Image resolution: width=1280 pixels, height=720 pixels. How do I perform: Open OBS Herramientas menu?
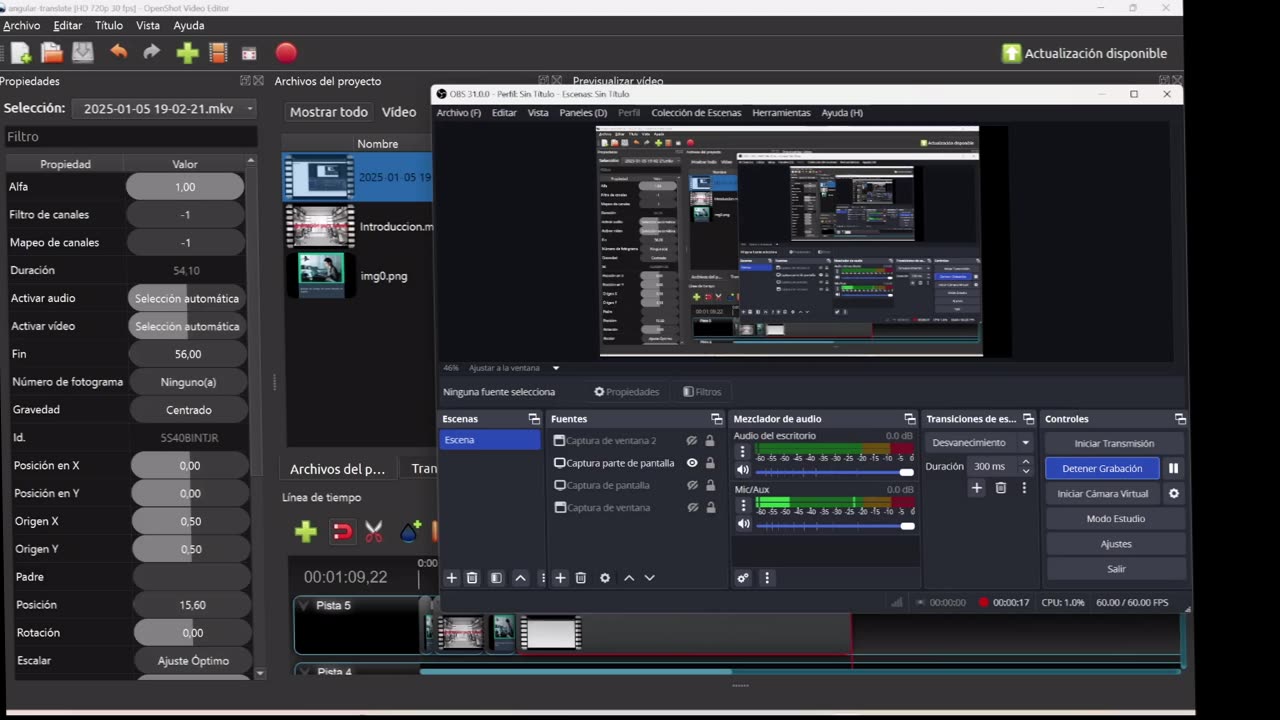point(781,113)
